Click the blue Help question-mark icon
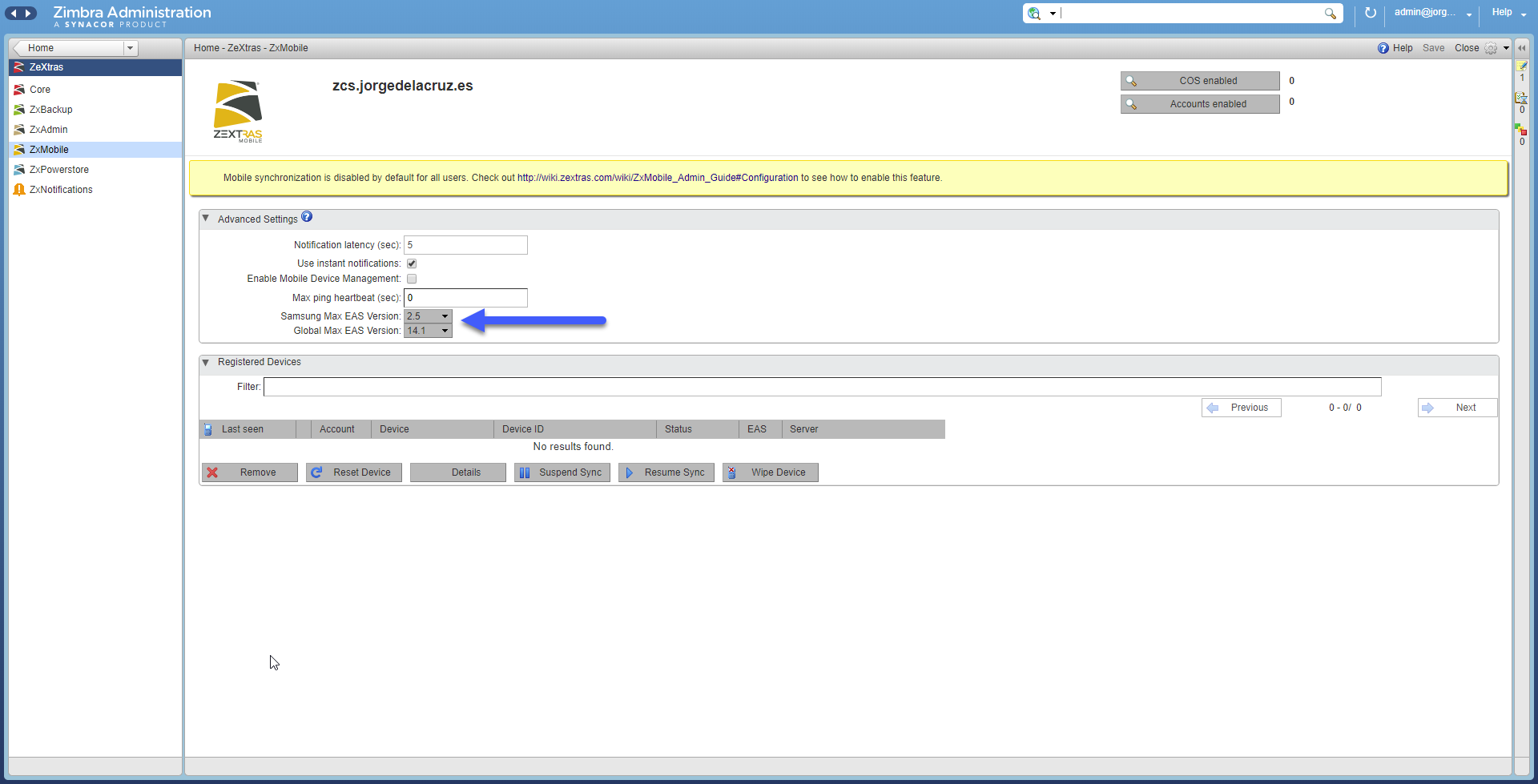The height and width of the screenshot is (784, 1538). pos(1383,48)
